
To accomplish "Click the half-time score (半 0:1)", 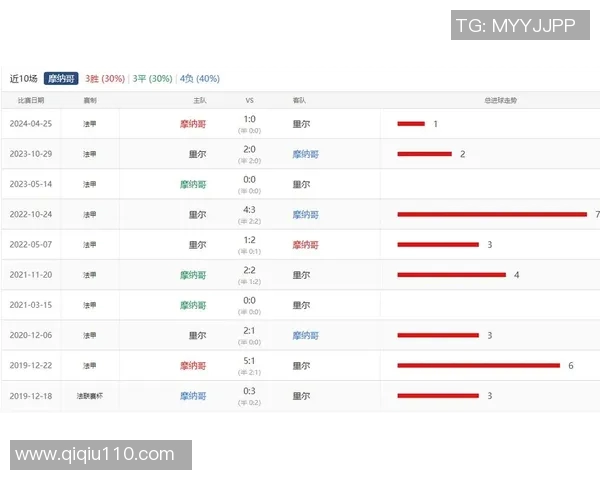I will [249, 252].
